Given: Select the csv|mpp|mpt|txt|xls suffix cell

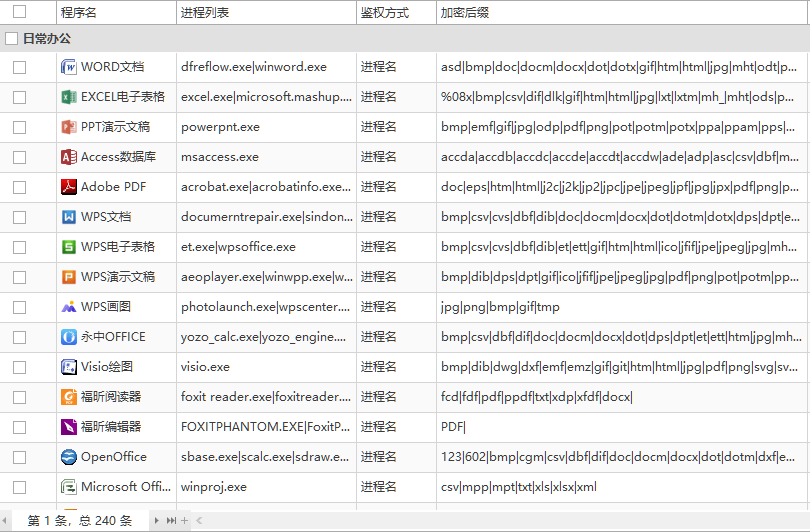Looking at the screenshot, I should click(622, 487).
